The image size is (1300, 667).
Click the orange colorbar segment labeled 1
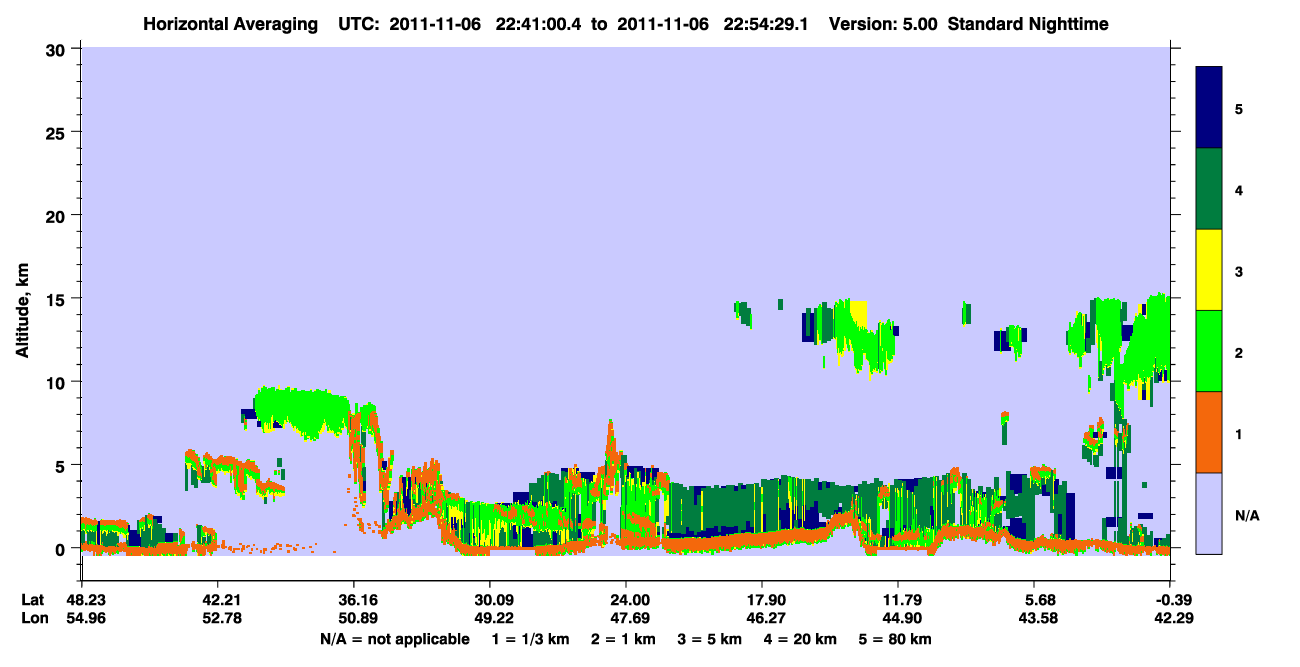1209,432
